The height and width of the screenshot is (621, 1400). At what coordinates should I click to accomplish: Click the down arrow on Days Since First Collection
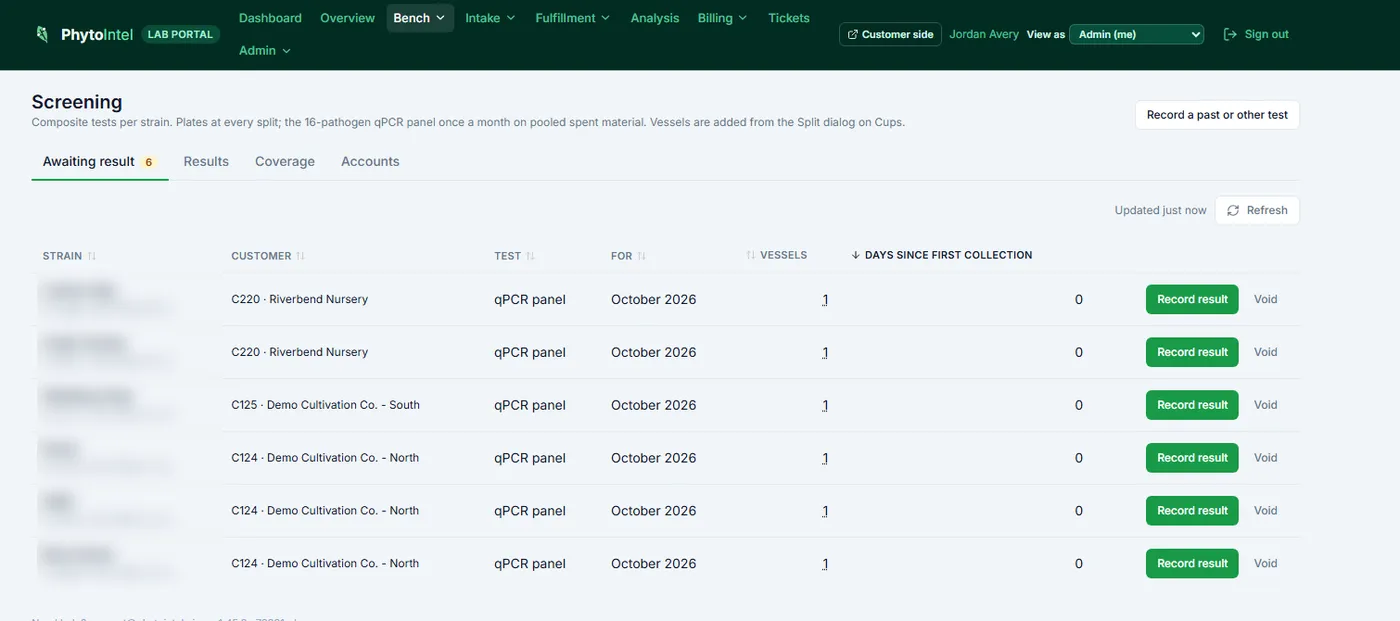pyautogui.click(x=856, y=255)
